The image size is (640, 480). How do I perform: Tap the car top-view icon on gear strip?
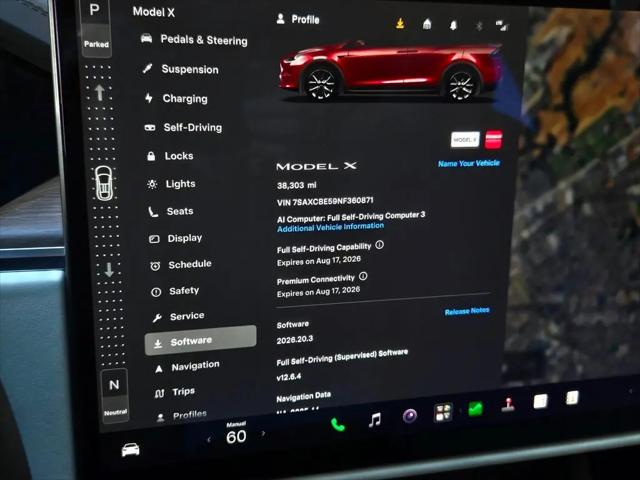pos(104,183)
